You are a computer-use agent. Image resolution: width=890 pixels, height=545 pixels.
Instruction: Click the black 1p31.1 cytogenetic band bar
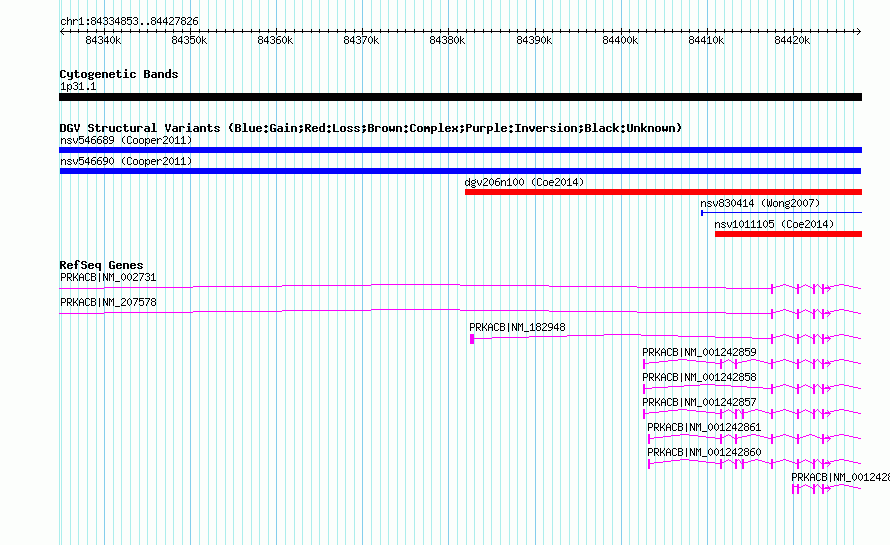(460, 97)
